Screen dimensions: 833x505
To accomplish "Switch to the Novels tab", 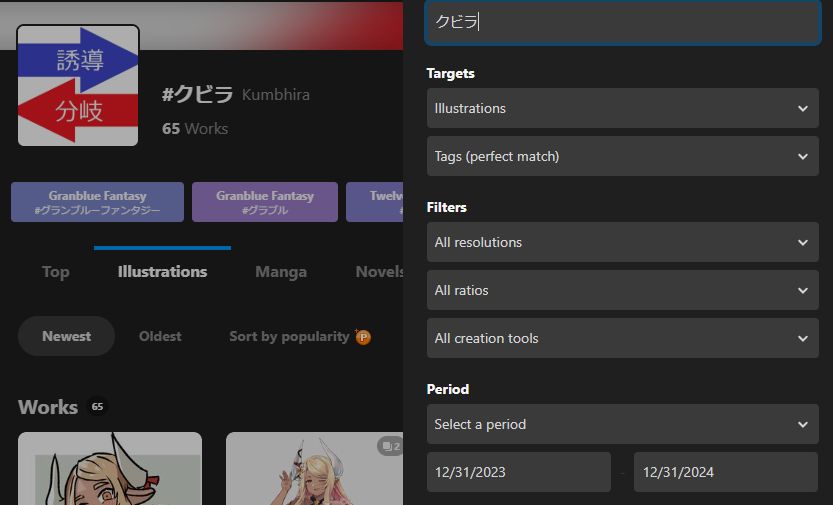I will point(379,272).
